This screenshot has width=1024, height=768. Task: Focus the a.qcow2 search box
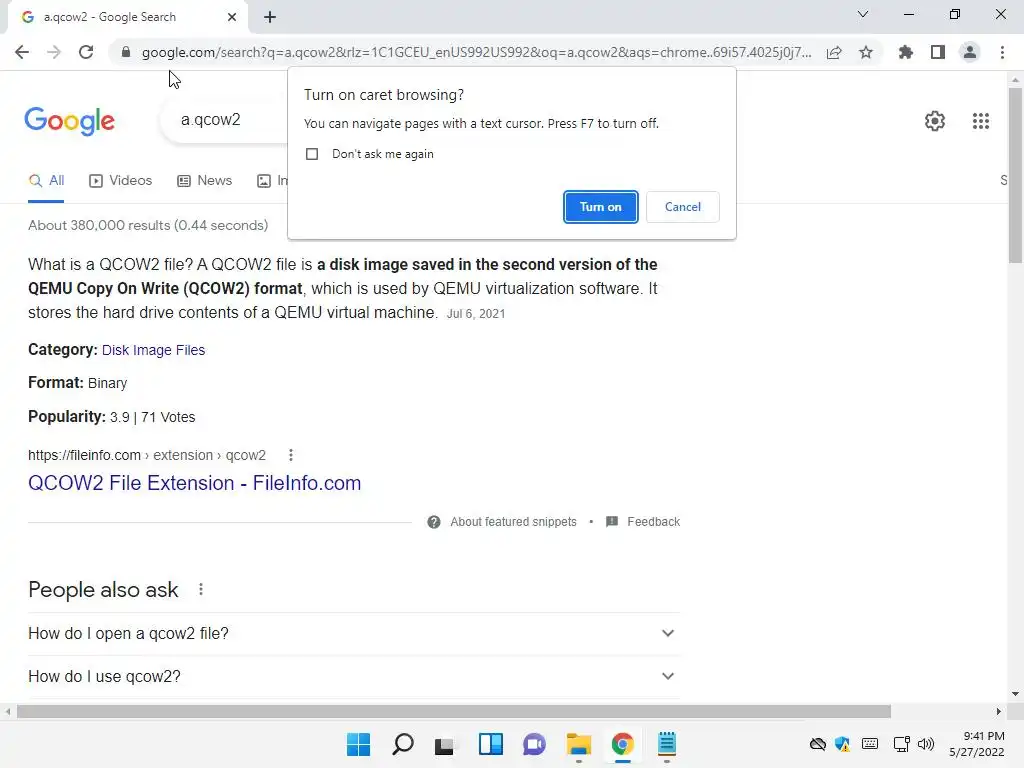coord(225,120)
